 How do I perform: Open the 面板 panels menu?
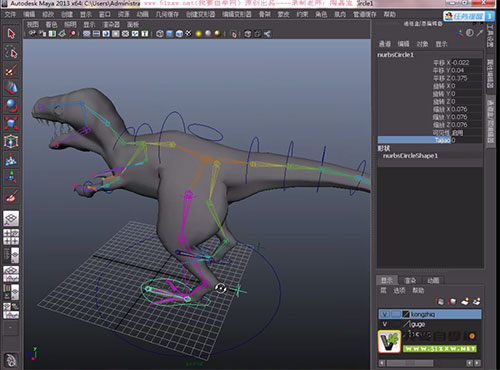(x=133, y=24)
